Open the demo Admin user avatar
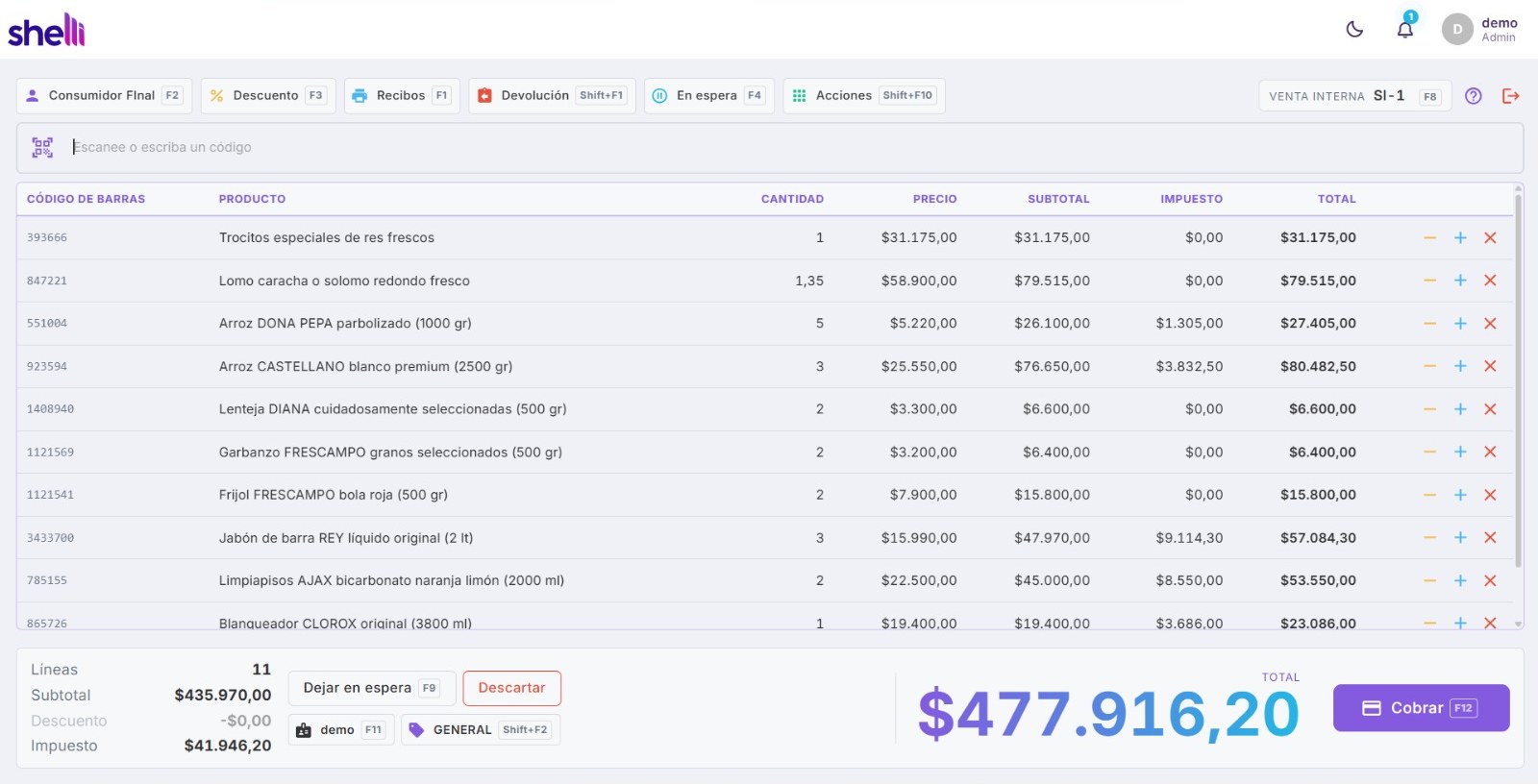This screenshot has width=1538, height=784. tap(1457, 29)
